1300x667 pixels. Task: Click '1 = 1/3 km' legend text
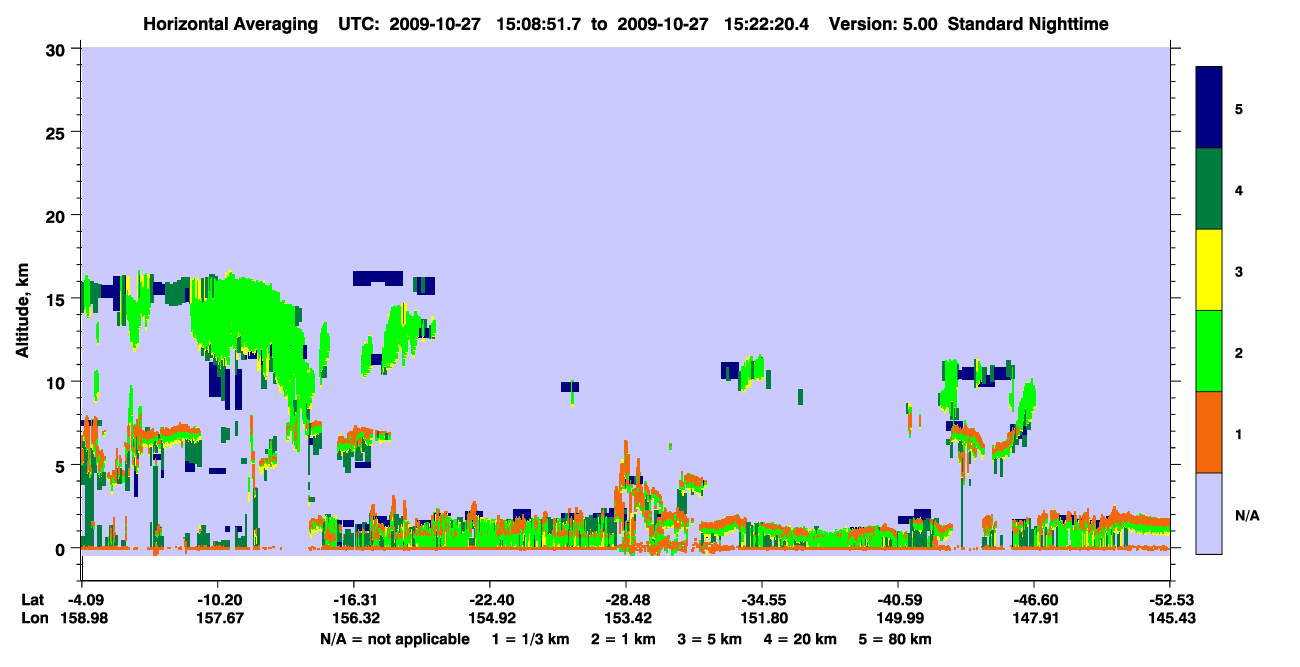tap(528, 639)
